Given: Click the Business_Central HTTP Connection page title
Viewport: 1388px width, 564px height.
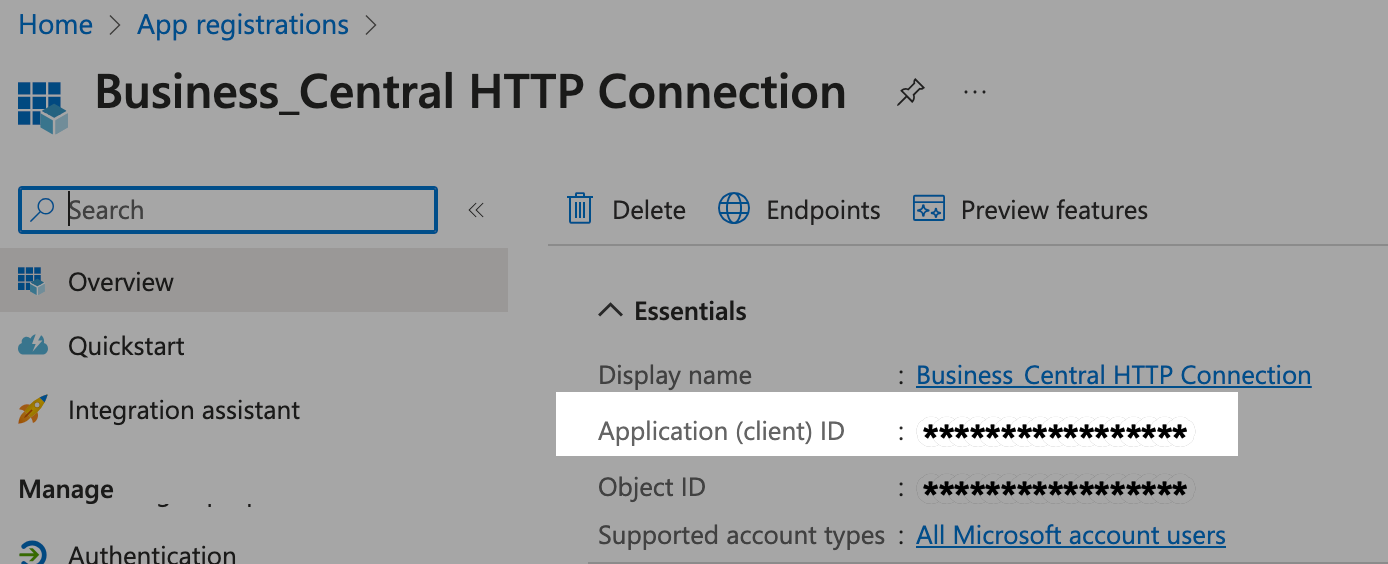Looking at the screenshot, I should [471, 92].
